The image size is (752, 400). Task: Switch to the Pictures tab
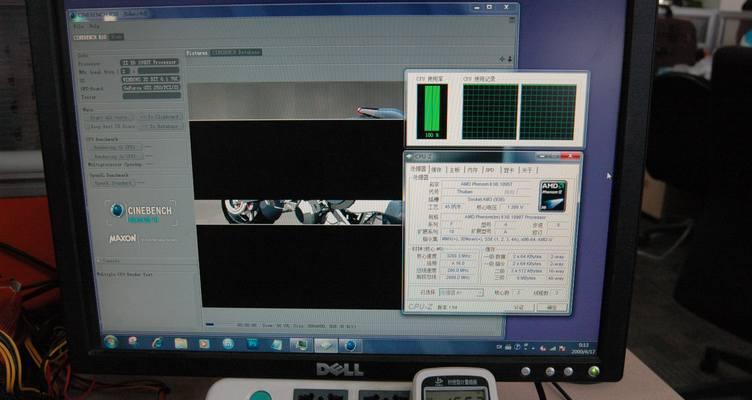[197, 53]
